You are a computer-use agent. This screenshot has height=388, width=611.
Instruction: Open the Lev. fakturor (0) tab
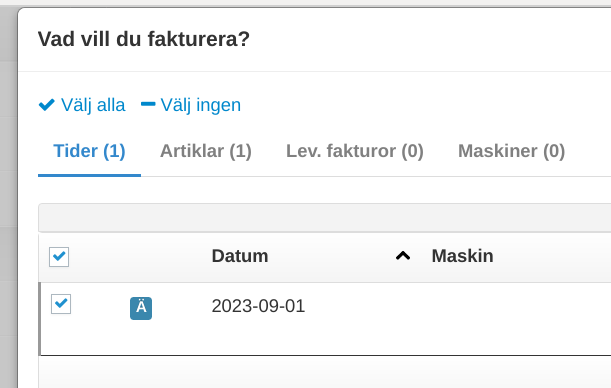tap(355, 151)
